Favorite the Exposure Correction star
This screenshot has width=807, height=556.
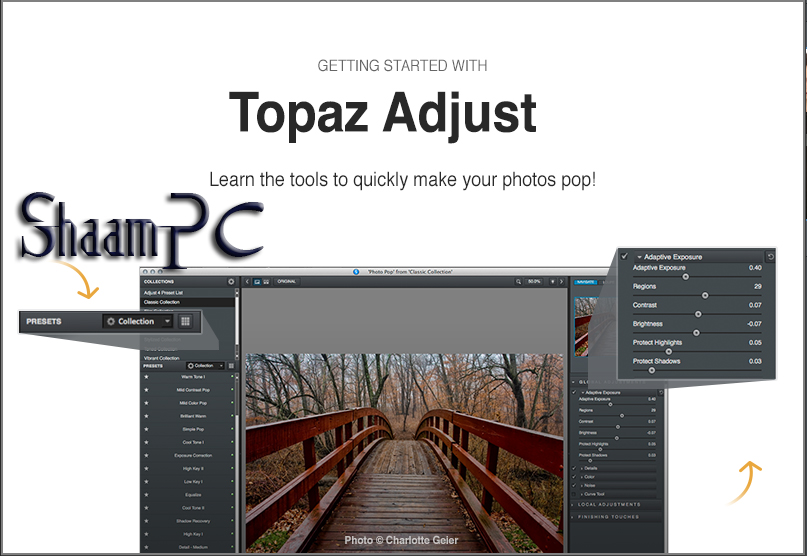pyautogui.click(x=146, y=455)
